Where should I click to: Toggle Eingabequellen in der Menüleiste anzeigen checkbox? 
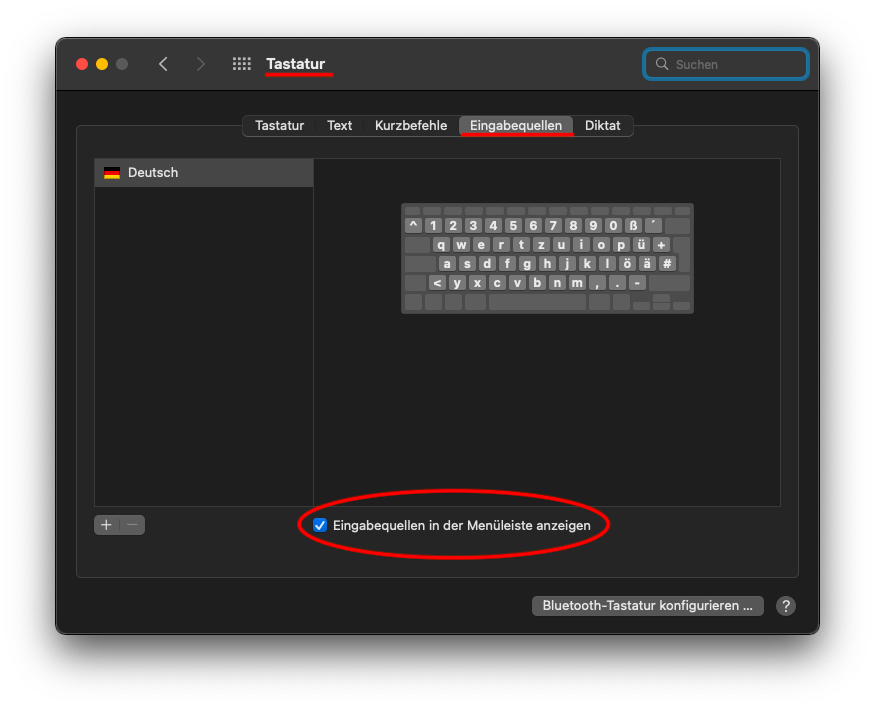click(320, 525)
